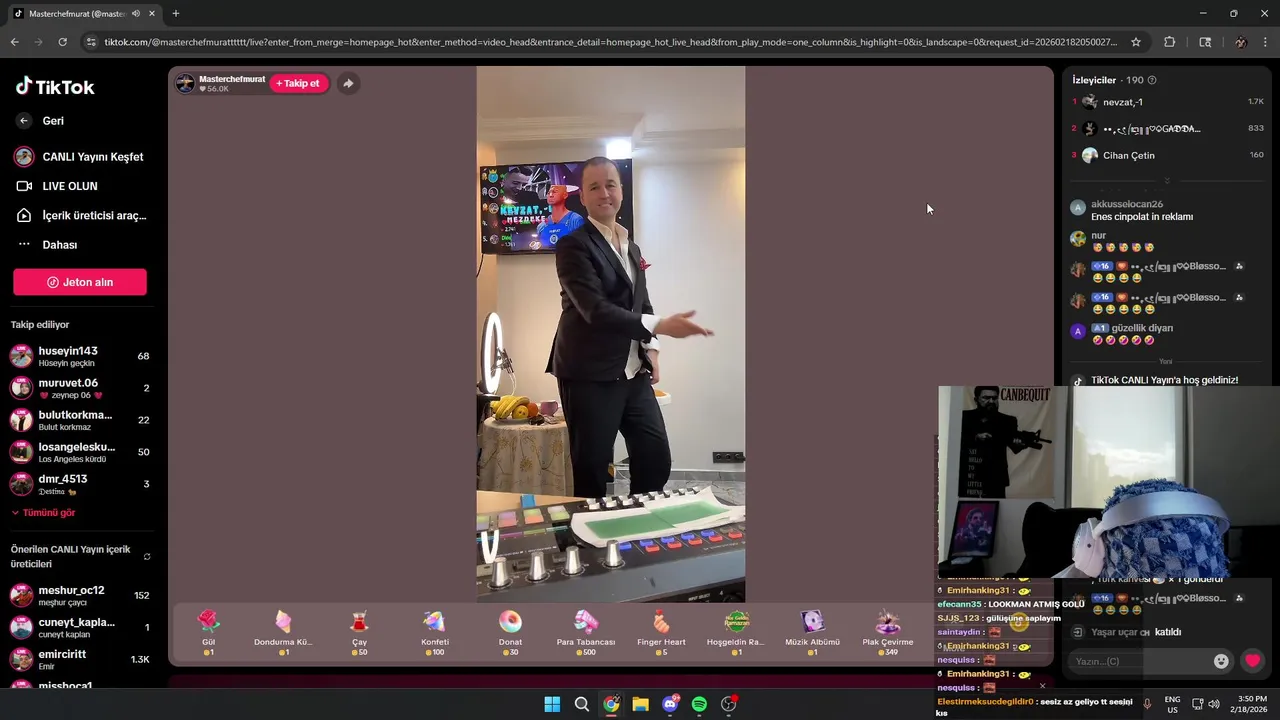The width and height of the screenshot is (1280, 720).
Task: Open browser extensions menu
Action: [x=1169, y=42]
